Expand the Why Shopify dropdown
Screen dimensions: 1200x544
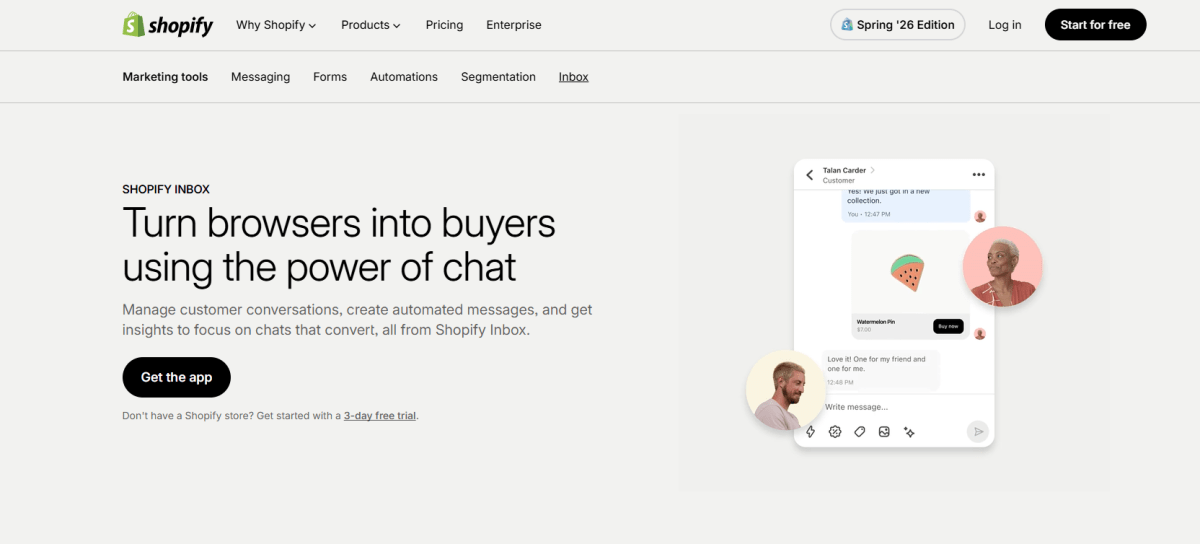pos(276,25)
